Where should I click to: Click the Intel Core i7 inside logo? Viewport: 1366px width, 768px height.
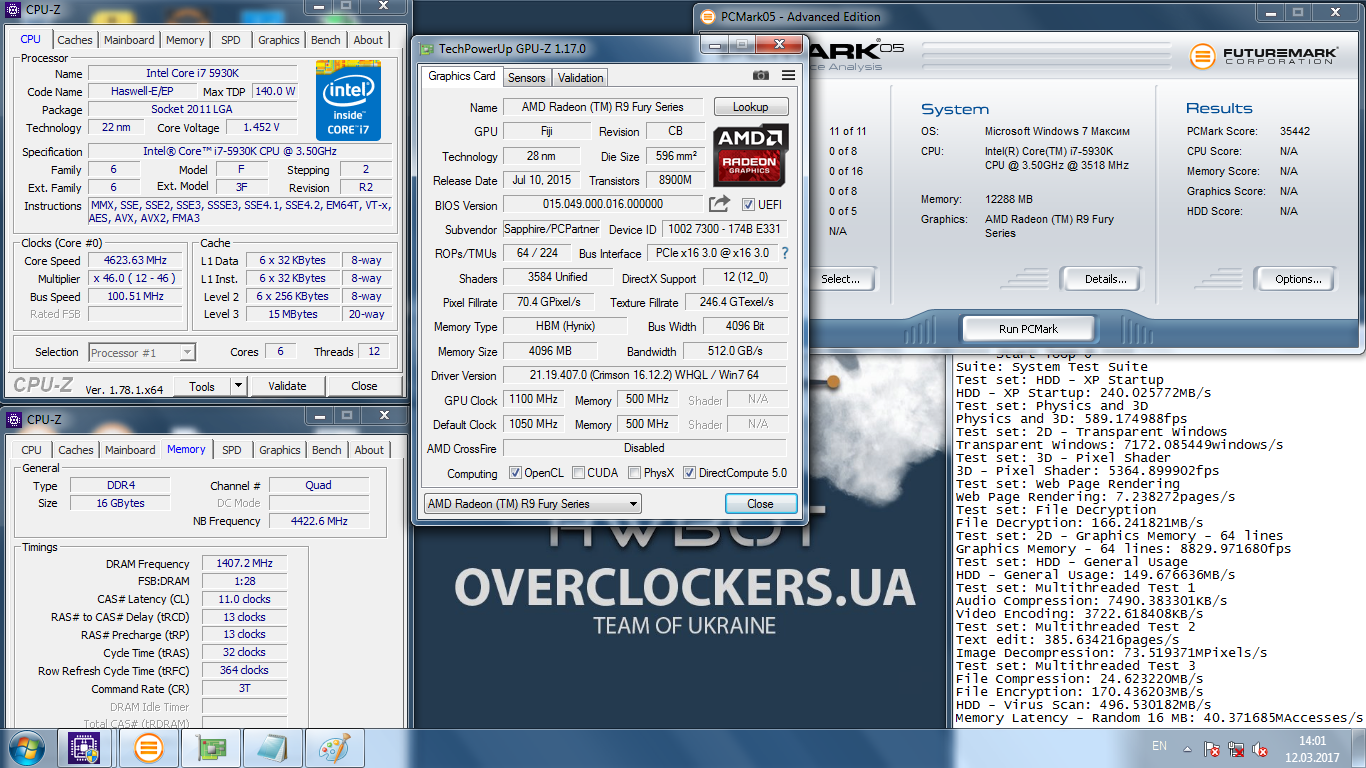click(x=348, y=100)
